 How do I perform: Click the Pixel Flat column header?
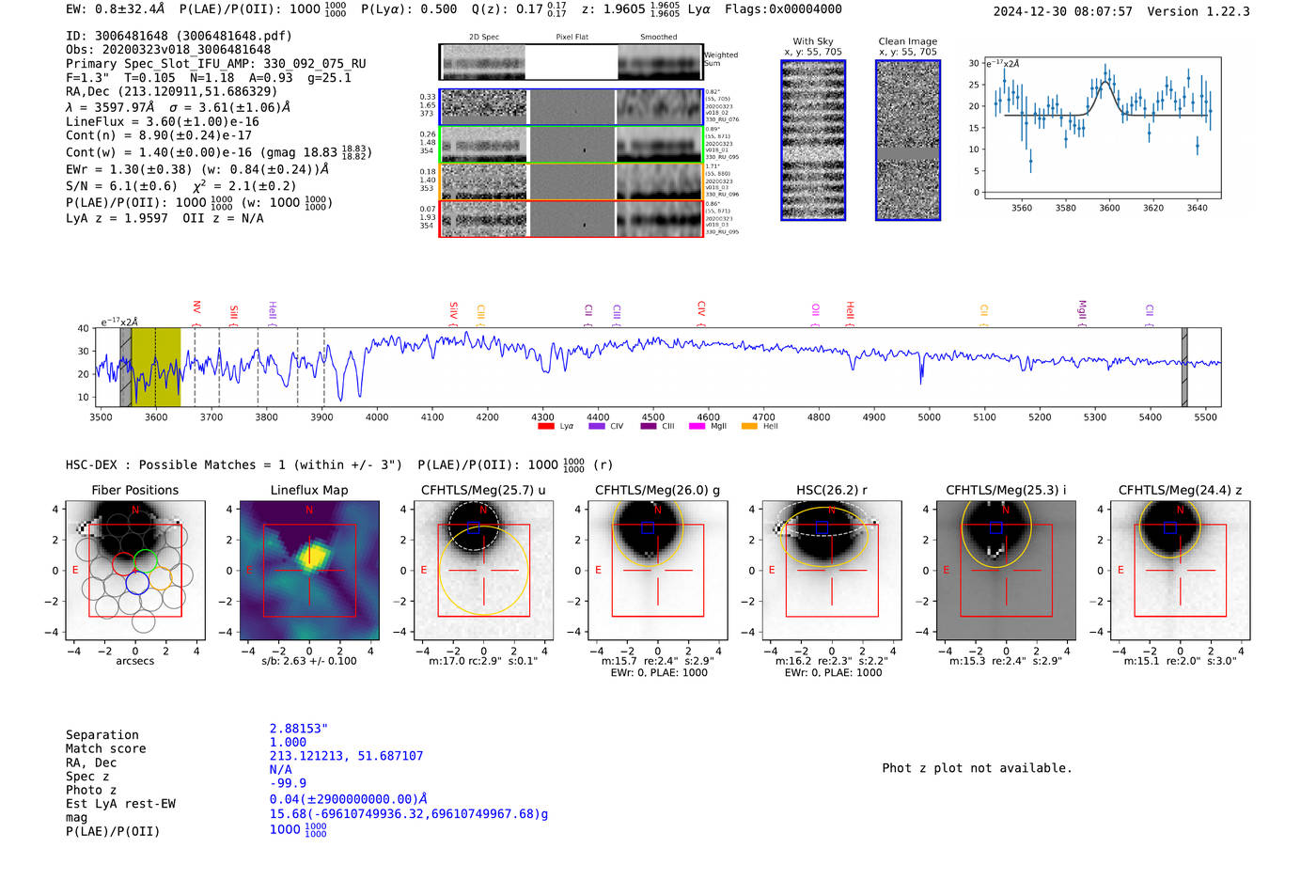pyautogui.click(x=572, y=37)
